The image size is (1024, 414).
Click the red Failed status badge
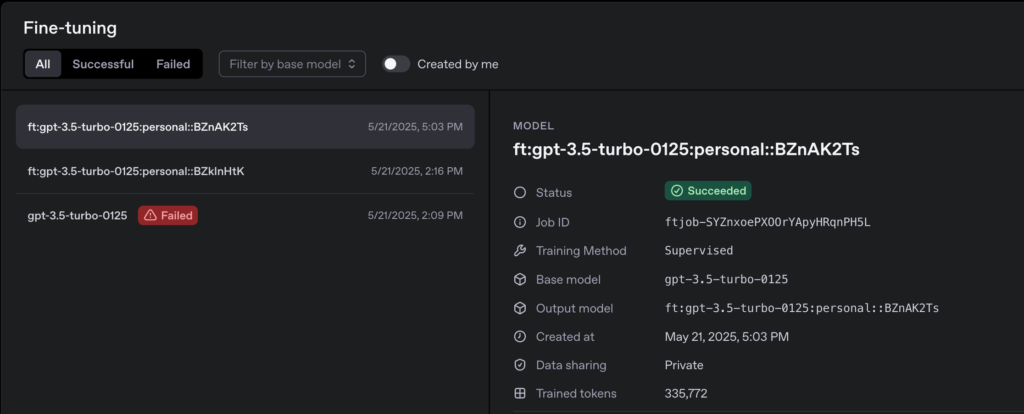tap(168, 215)
